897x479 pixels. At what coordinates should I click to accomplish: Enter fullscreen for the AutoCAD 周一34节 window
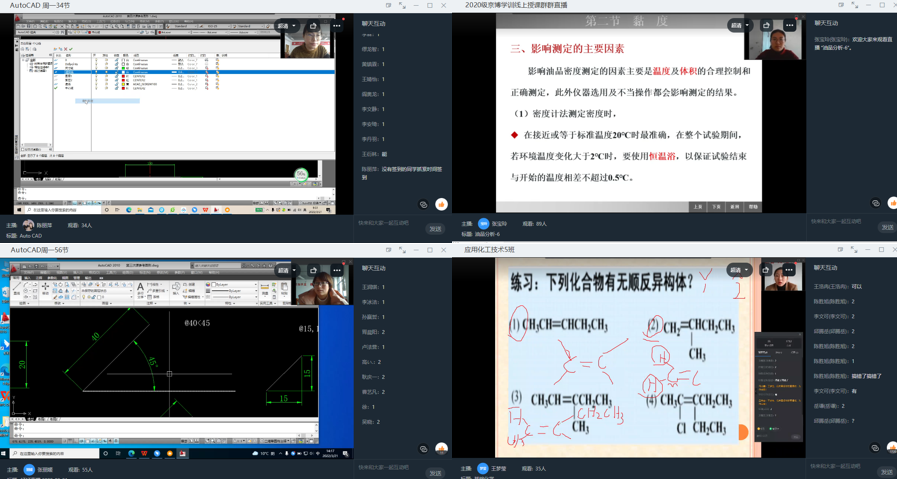402,5
